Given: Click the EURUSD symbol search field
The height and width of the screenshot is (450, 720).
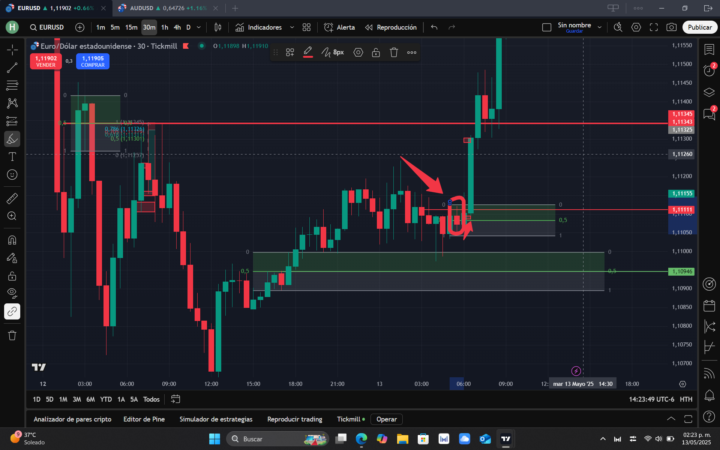Looking at the screenshot, I should tap(46, 28).
